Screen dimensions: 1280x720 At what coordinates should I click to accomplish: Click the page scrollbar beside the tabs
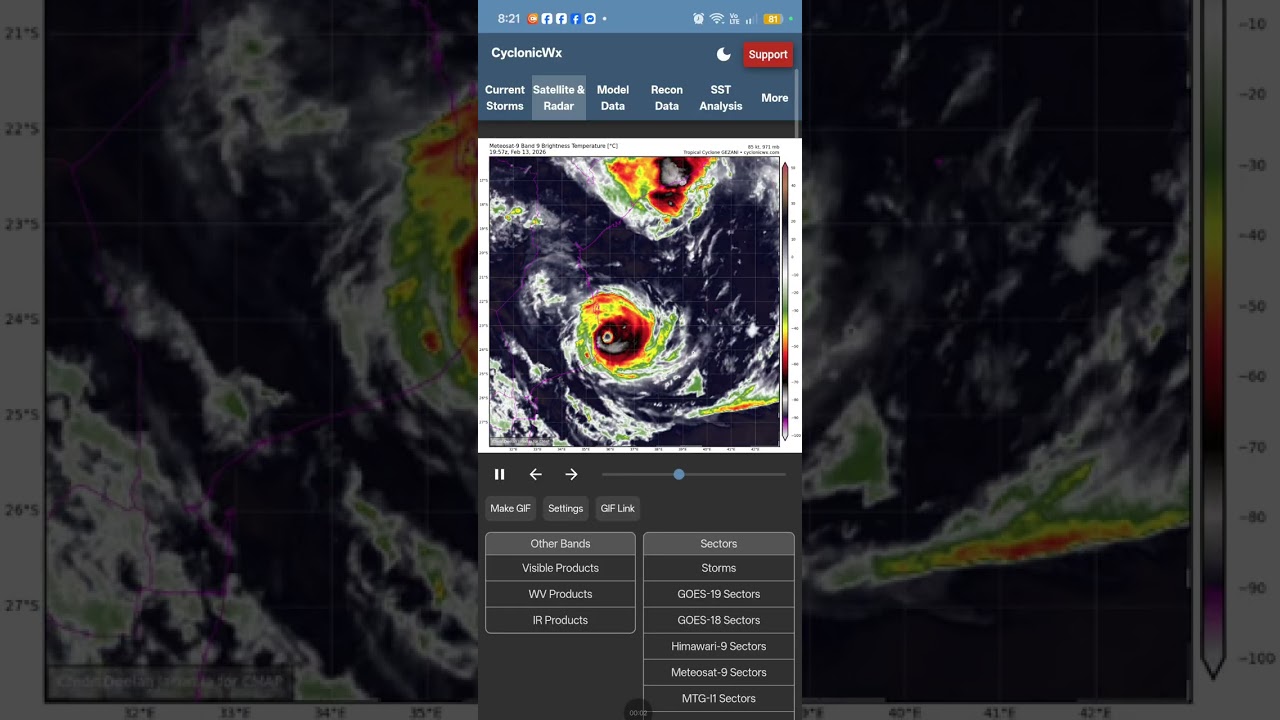pyautogui.click(x=797, y=103)
